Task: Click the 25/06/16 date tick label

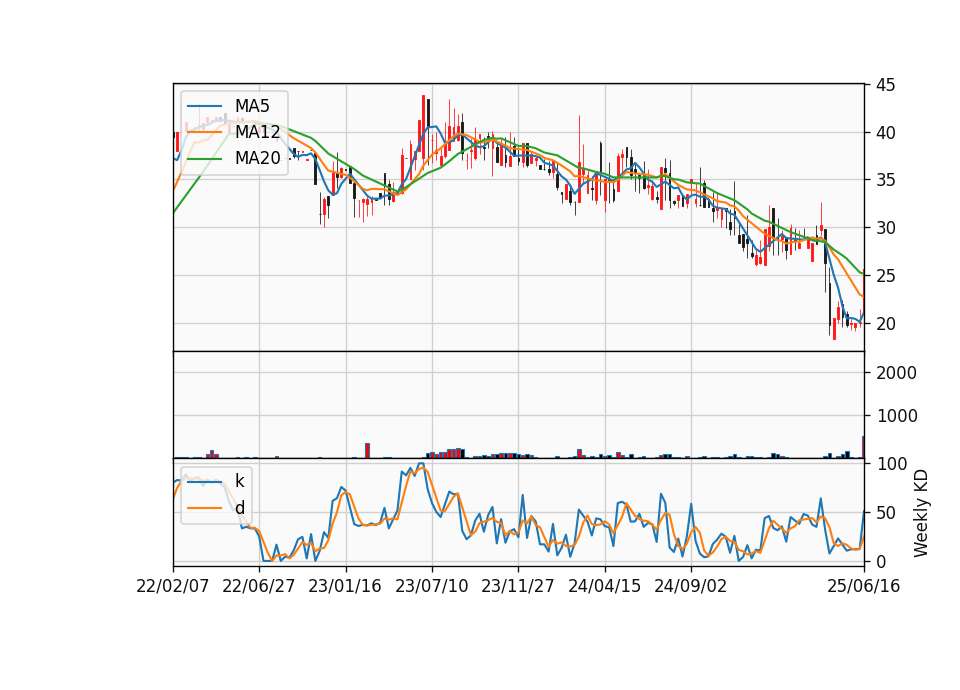Action: (864, 586)
